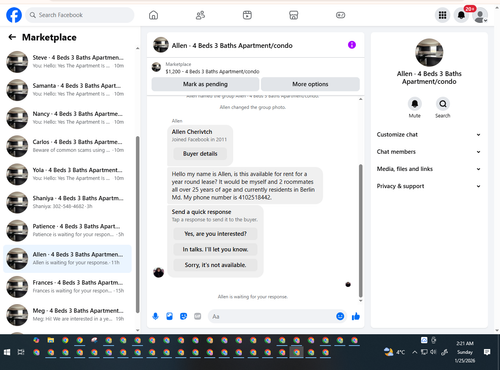Screen dimensions: 500x370
Task: Show hidden system tray icons
Action: (414, 352)
